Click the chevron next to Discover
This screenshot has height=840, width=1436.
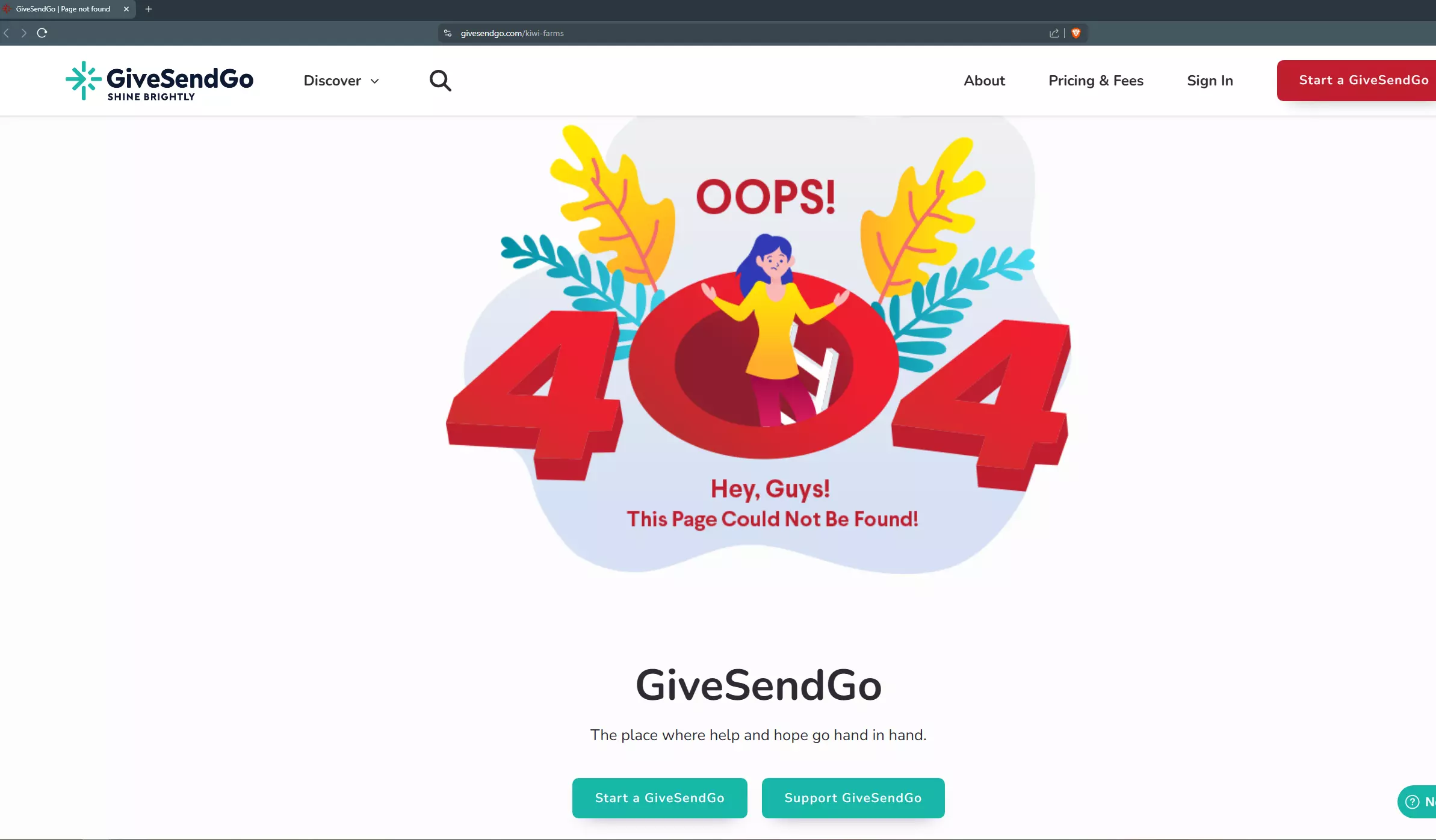point(374,81)
